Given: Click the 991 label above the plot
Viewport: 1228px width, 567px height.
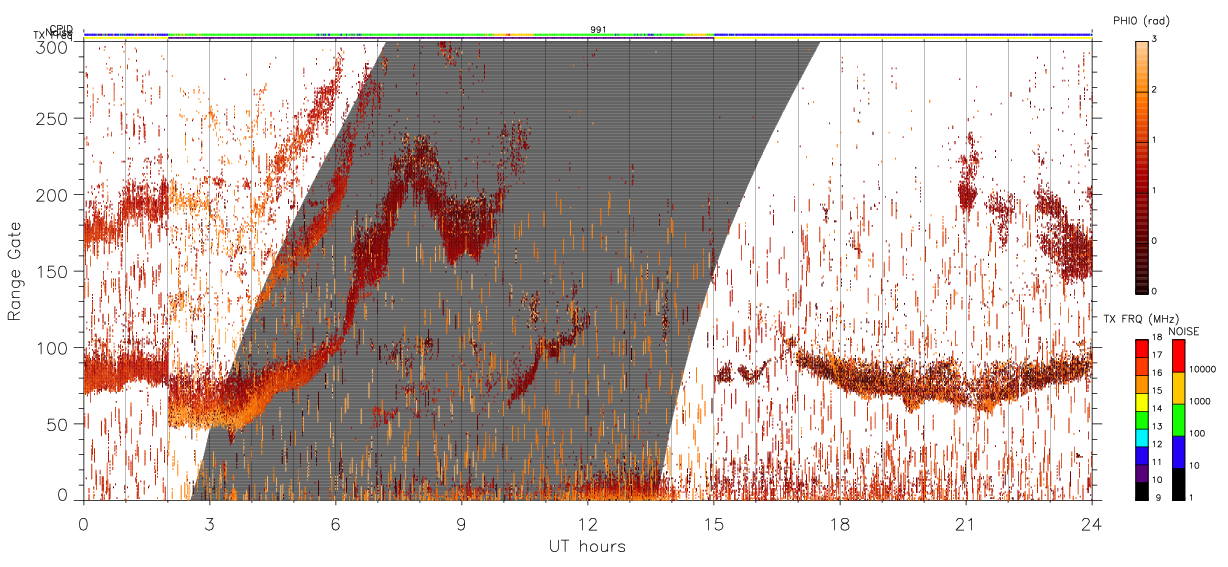Looking at the screenshot, I should (598, 29).
